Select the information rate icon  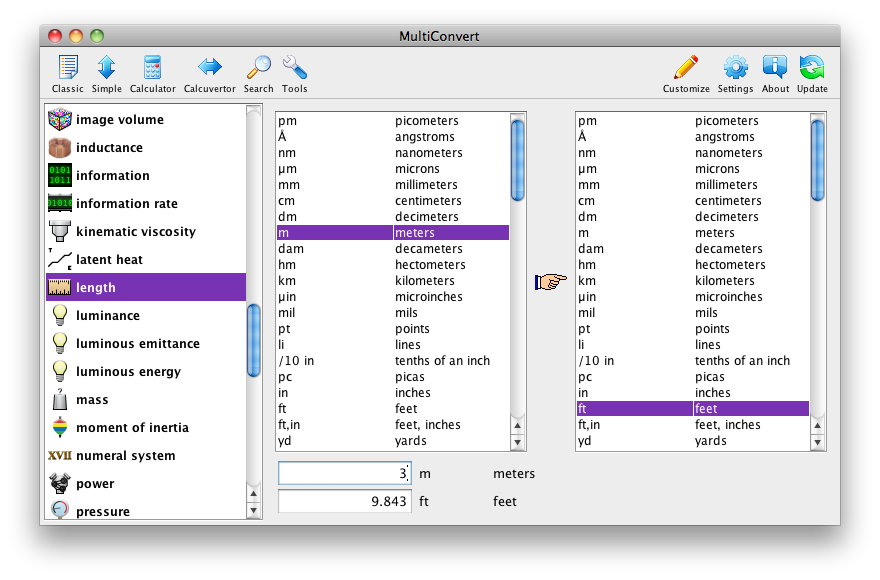coord(60,203)
